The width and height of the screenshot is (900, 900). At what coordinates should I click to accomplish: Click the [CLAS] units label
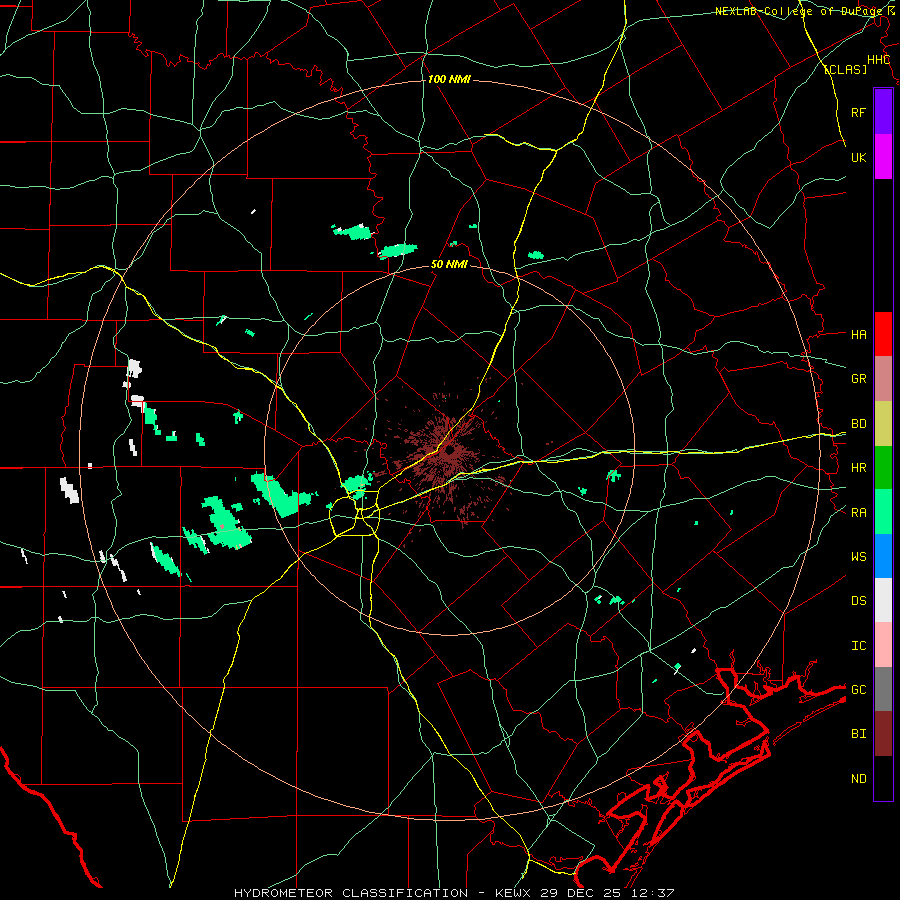(845, 69)
